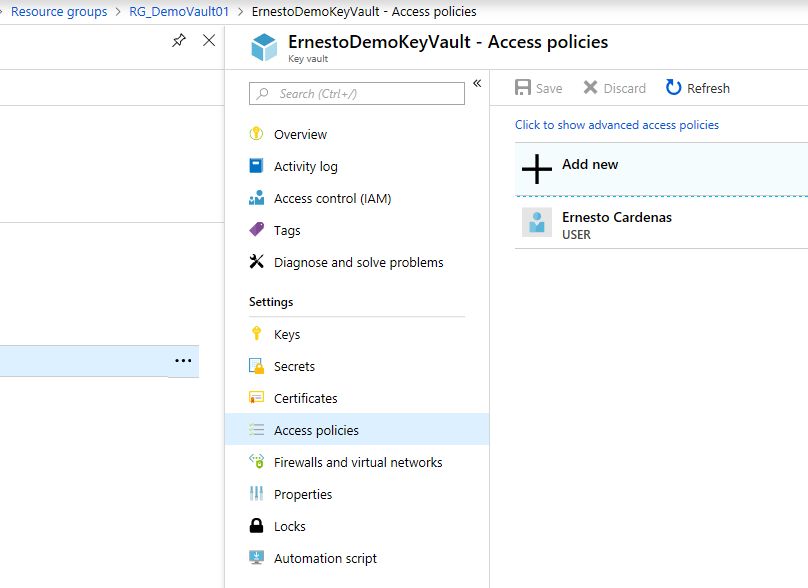Click the Access policies list icon

tap(256, 430)
